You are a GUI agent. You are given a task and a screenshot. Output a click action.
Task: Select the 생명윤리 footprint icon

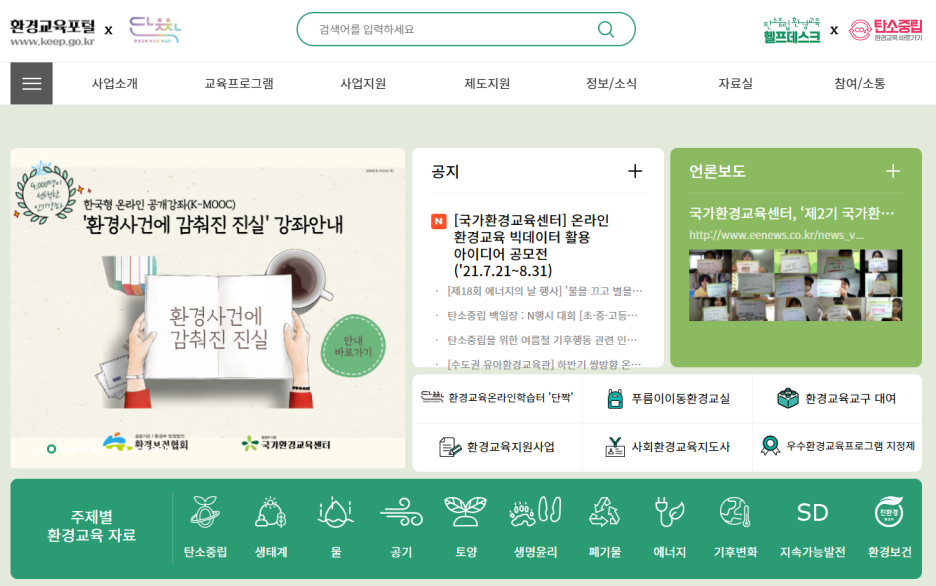coord(535,512)
